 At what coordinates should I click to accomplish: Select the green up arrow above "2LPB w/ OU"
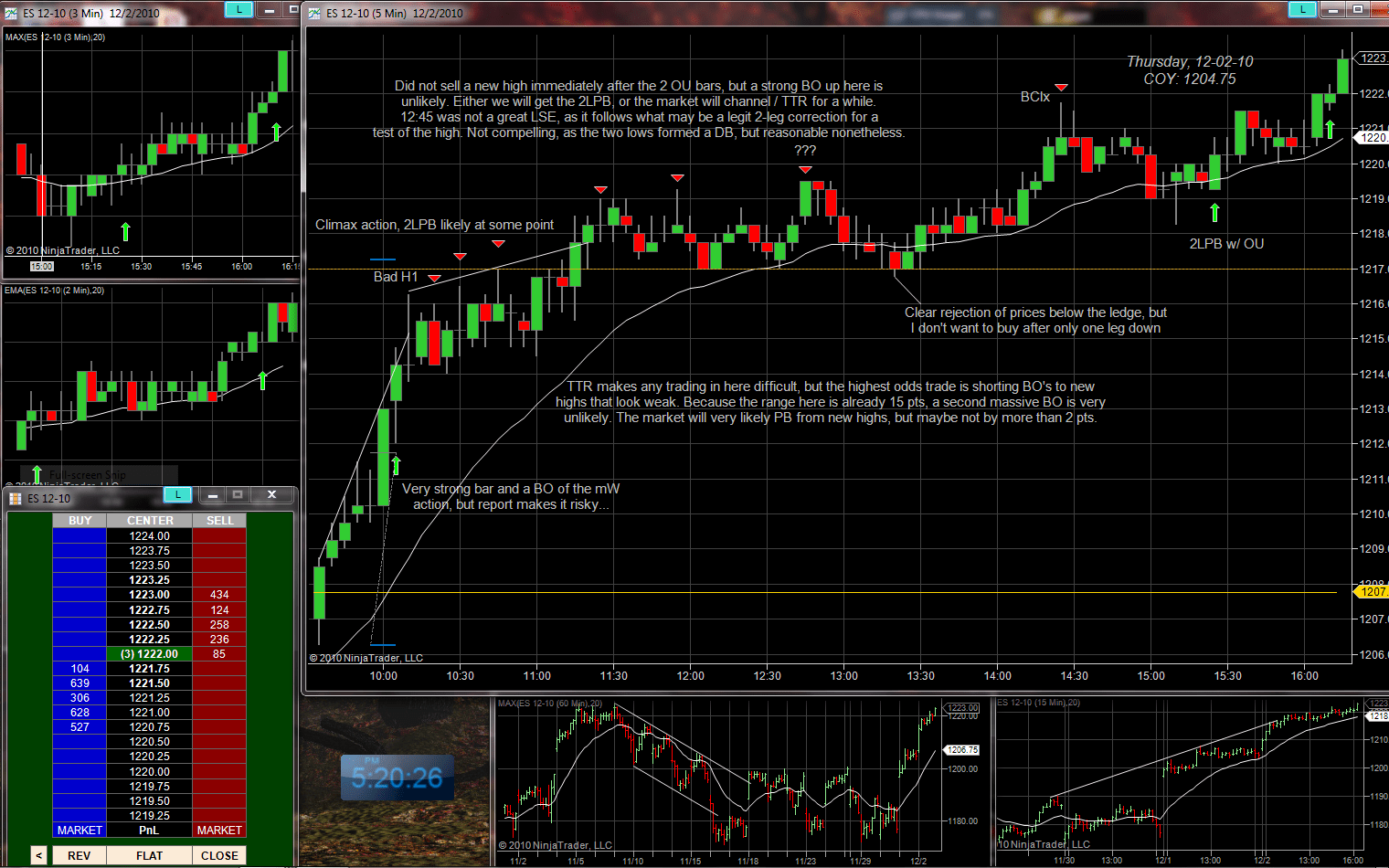coord(1214,213)
